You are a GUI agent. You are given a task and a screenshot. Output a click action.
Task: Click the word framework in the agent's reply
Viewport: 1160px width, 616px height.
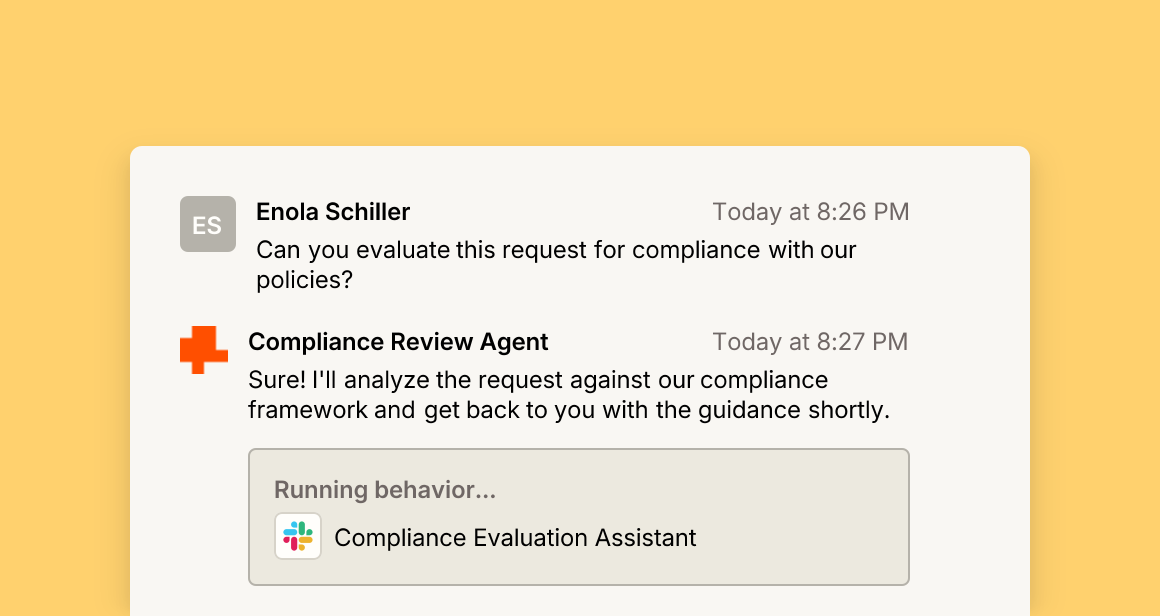[x=308, y=410]
